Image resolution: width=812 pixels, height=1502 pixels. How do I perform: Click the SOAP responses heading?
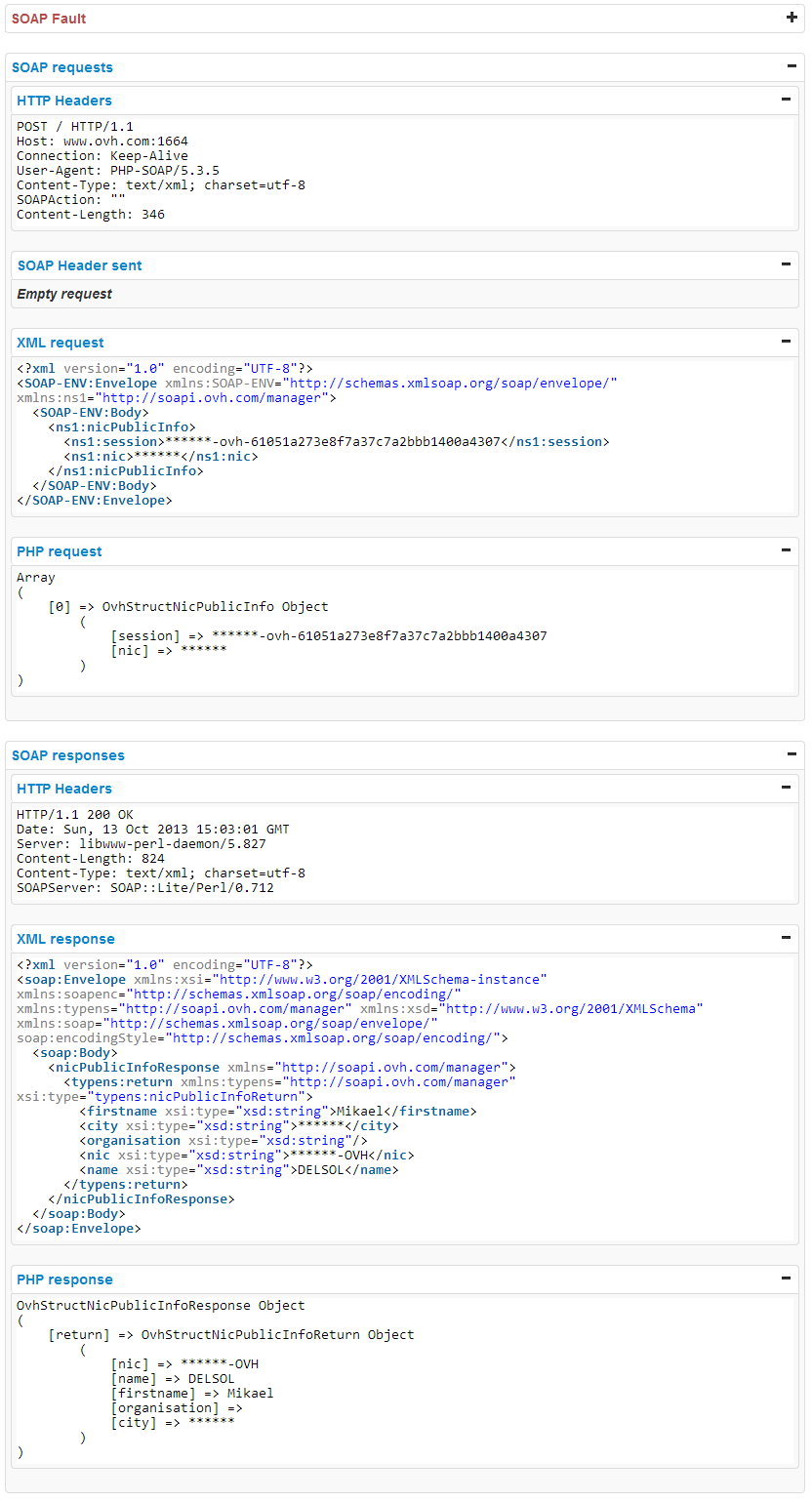(x=68, y=755)
